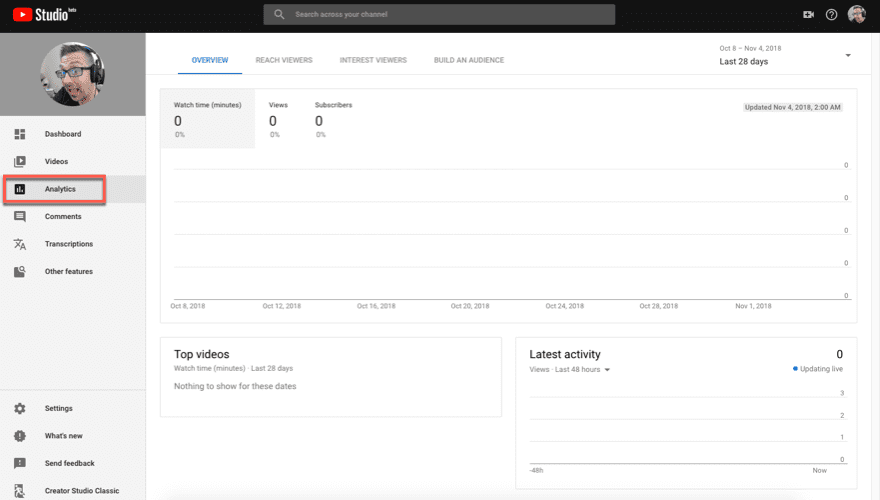The image size is (880, 500).
Task: Click the What's new alert icon
Action: (x=20, y=436)
